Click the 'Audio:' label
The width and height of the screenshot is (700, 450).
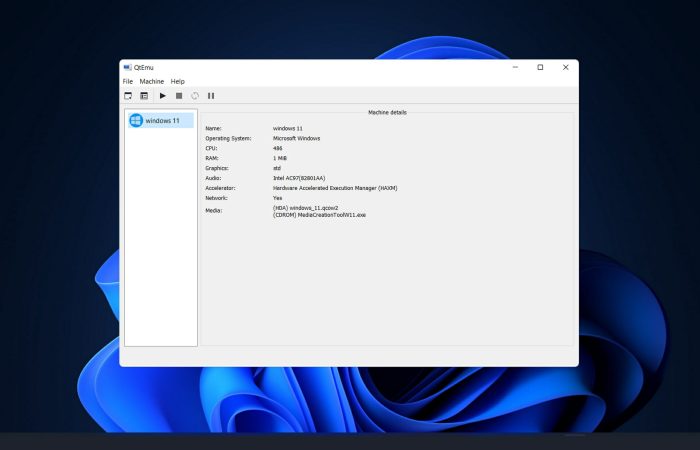pyautogui.click(x=213, y=178)
